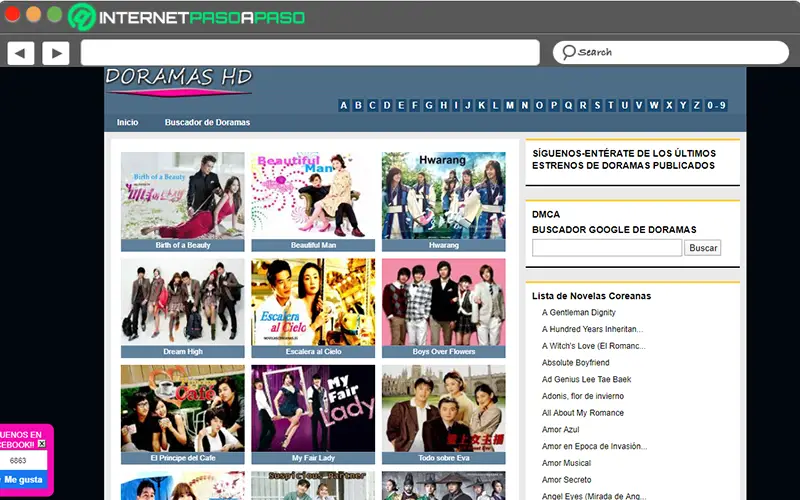Close the Facebook popup with the X icon
This screenshot has height=500, width=800.
42,443
